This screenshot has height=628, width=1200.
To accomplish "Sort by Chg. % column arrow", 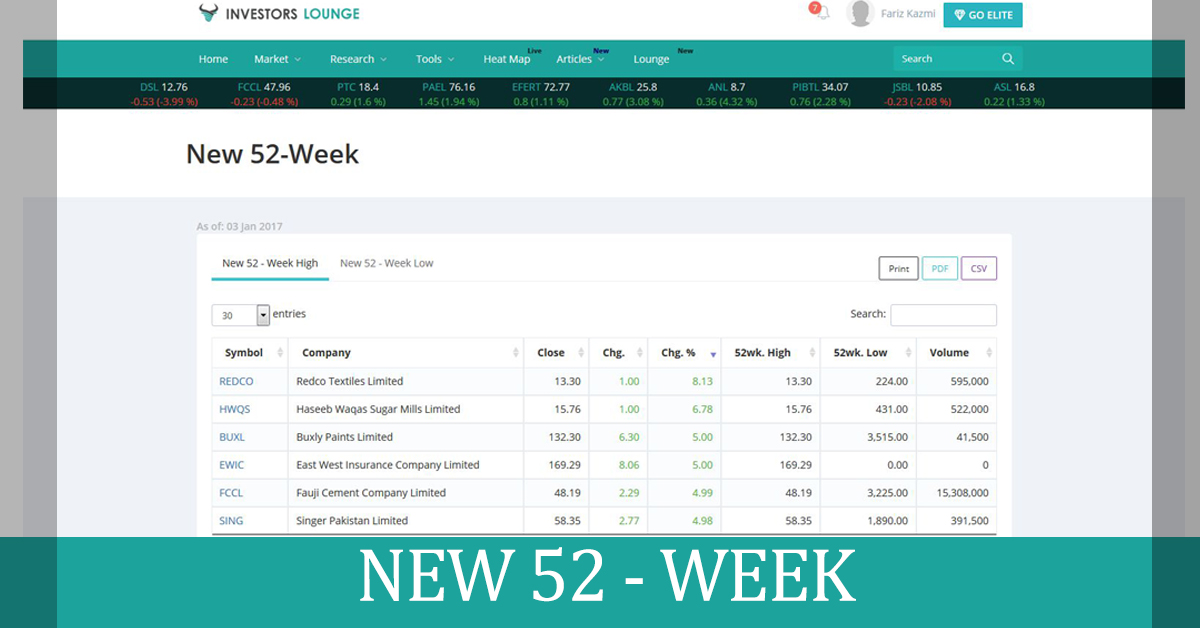I will (713, 354).
